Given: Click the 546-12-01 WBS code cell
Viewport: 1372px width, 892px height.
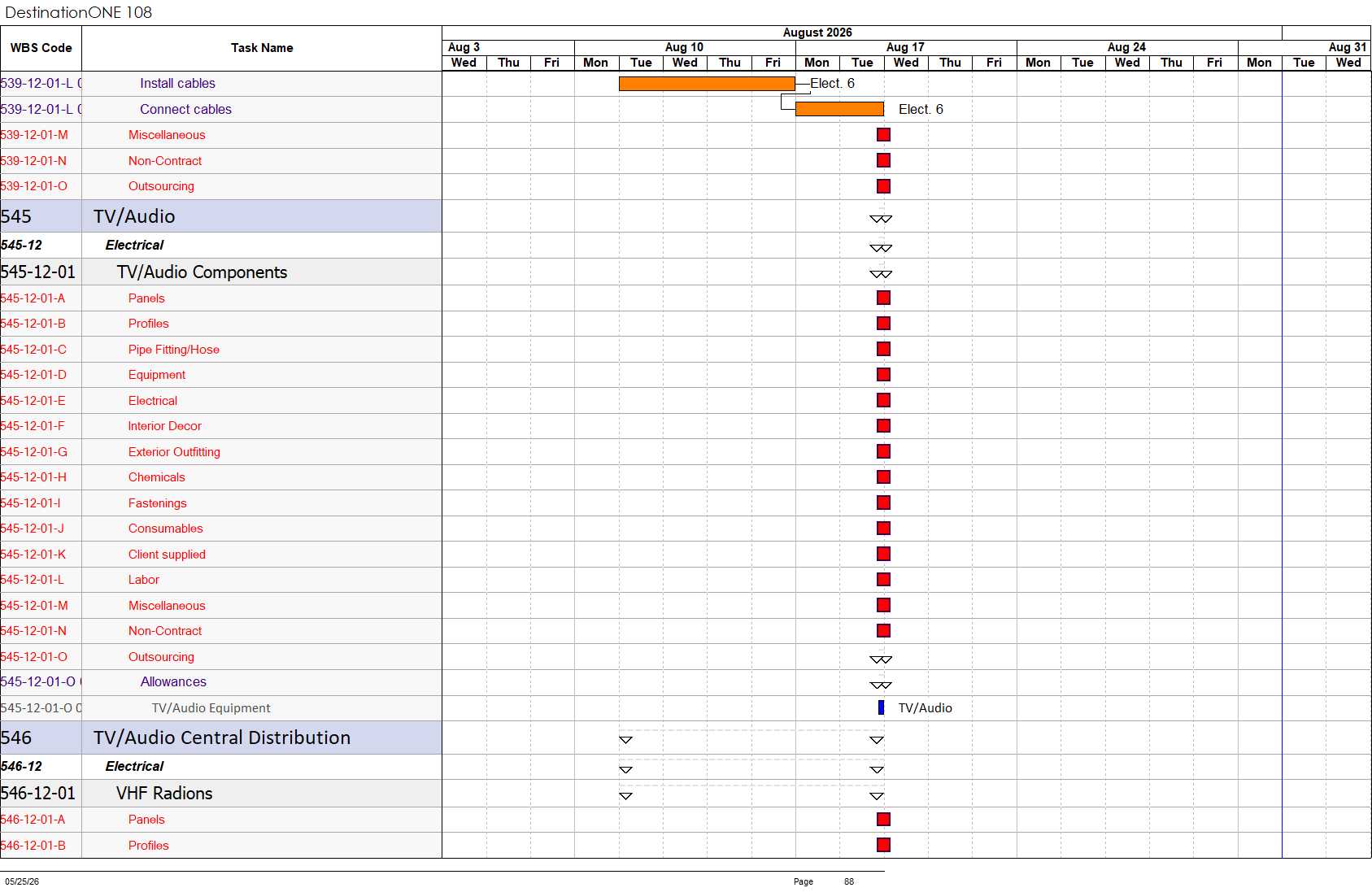Looking at the screenshot, I should pyautogui.click(x=41, y=794).
